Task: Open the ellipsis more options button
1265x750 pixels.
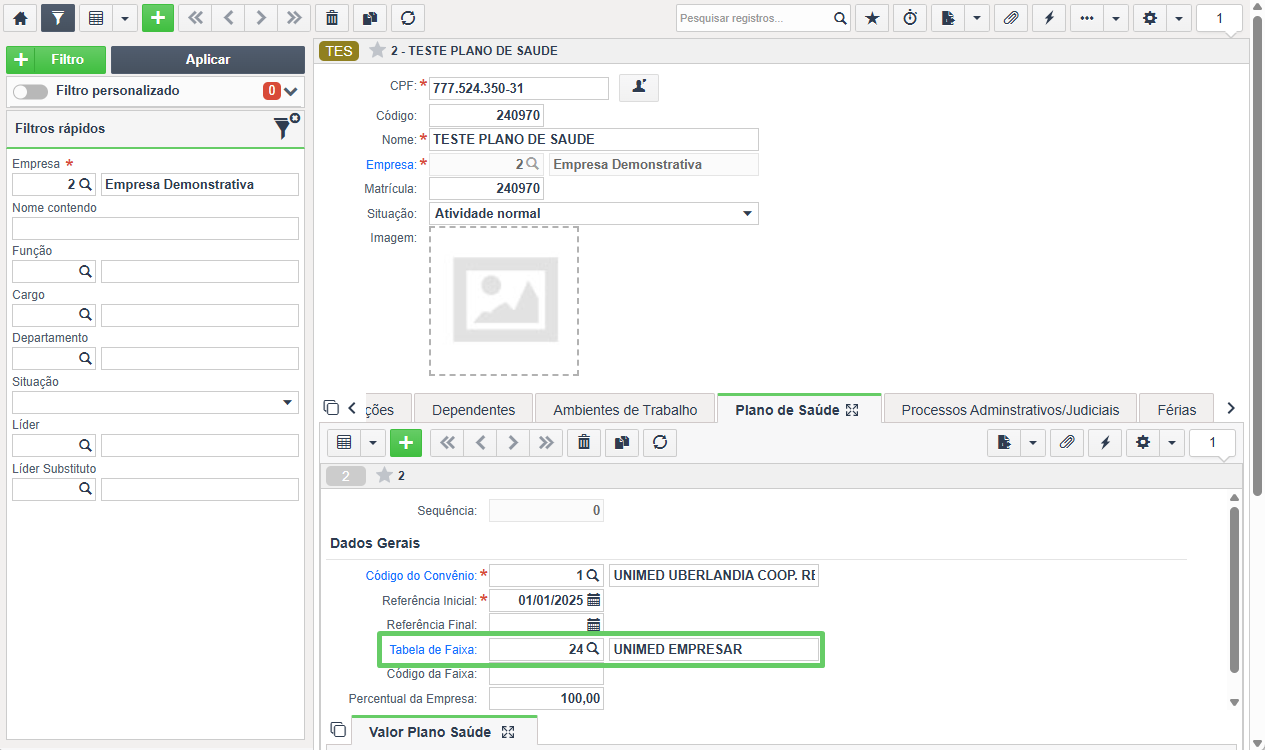Action: click(1087, 18)
